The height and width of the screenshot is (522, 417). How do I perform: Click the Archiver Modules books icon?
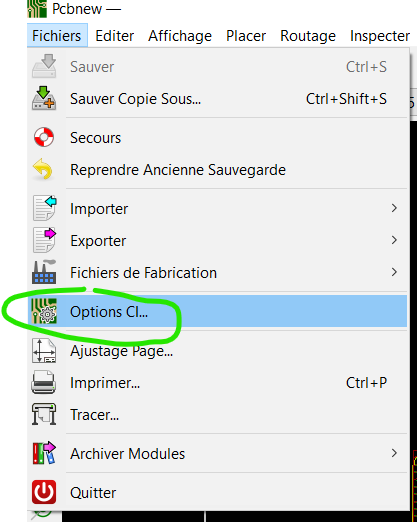tap(44, 453)
